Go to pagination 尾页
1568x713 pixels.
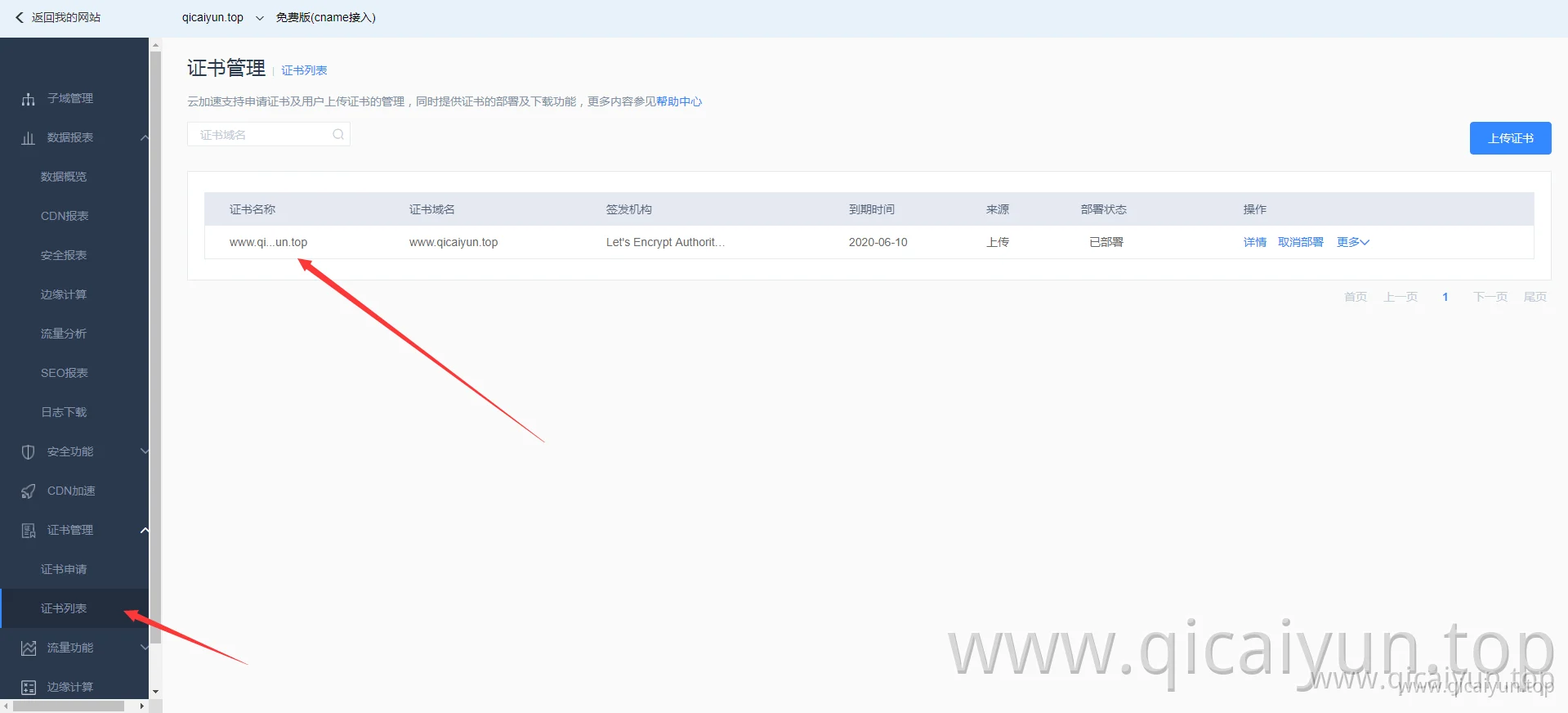coord(1535,297)
